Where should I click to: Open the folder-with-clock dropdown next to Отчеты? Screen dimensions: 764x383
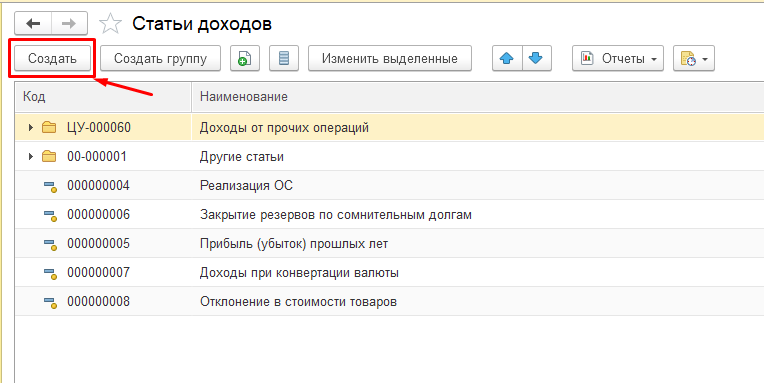point(694,58)
